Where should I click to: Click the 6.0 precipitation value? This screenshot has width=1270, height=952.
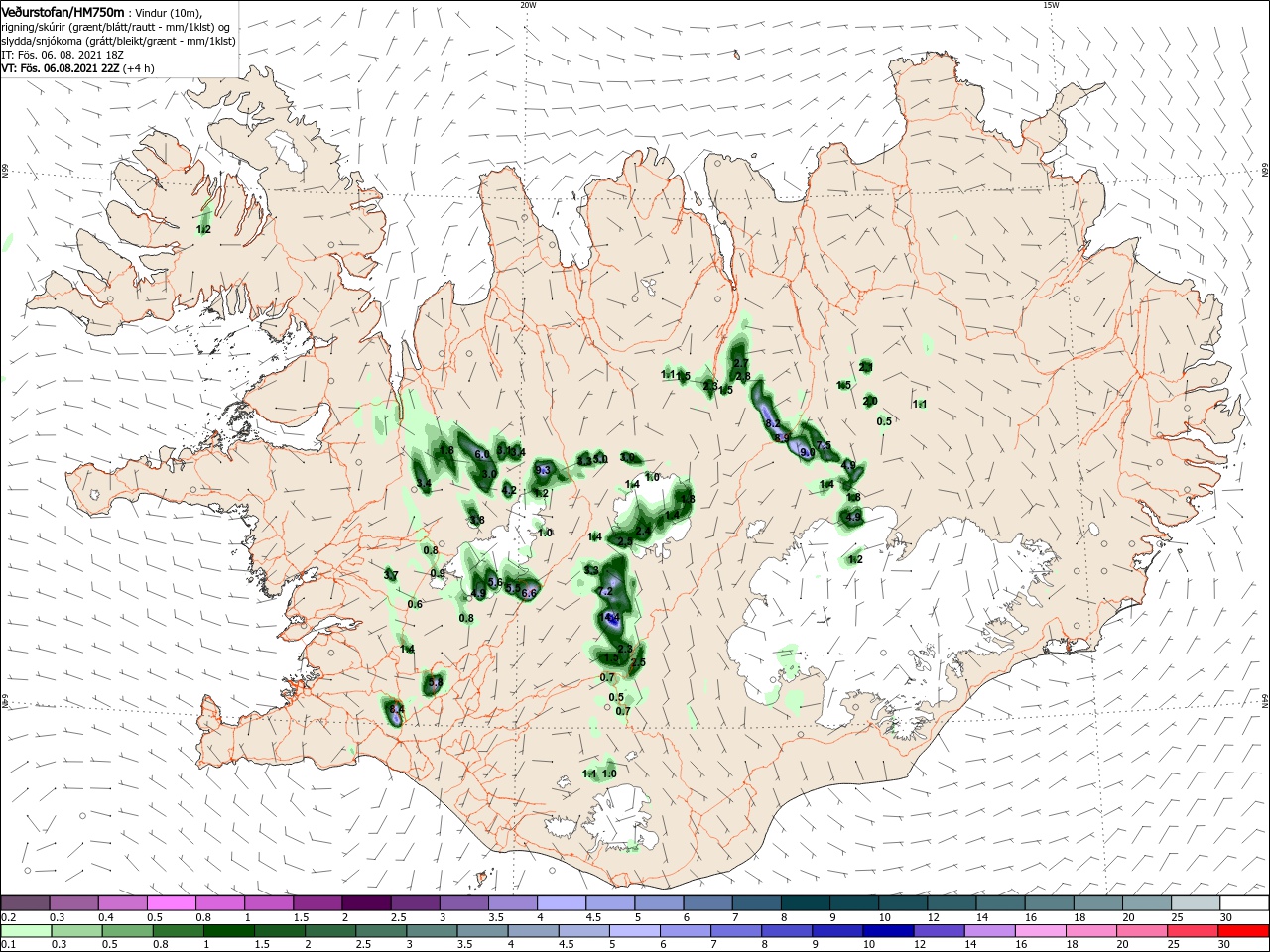(482, 454)
